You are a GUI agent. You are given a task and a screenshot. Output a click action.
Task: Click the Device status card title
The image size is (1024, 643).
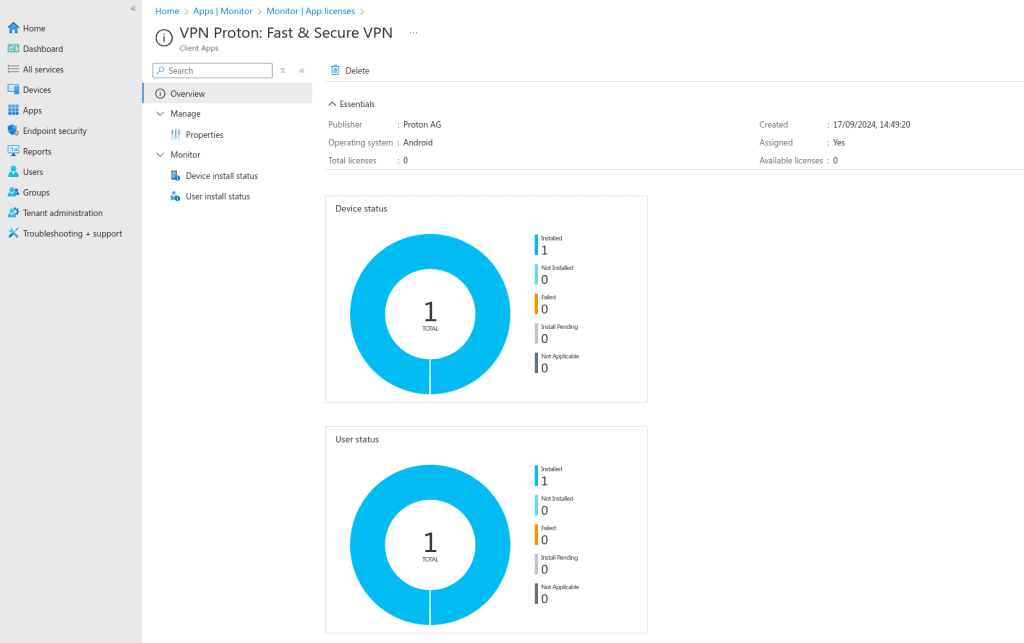point(361,208)
